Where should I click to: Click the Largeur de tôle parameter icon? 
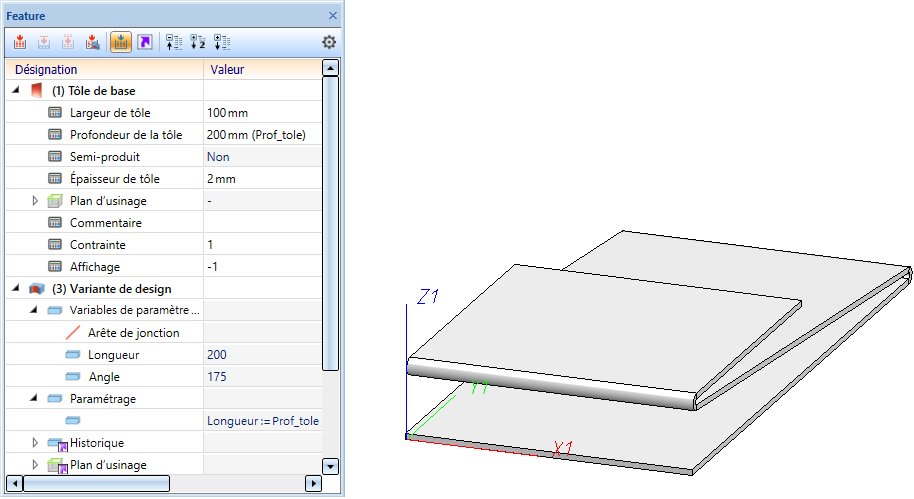55,113
